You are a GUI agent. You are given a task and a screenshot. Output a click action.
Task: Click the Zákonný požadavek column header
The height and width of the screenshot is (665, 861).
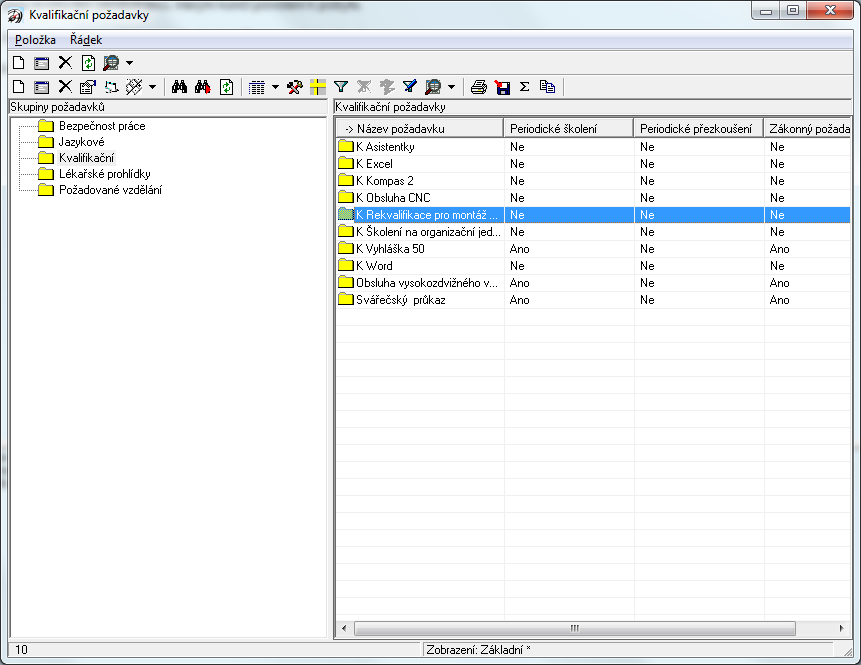(x=807, y=128)
